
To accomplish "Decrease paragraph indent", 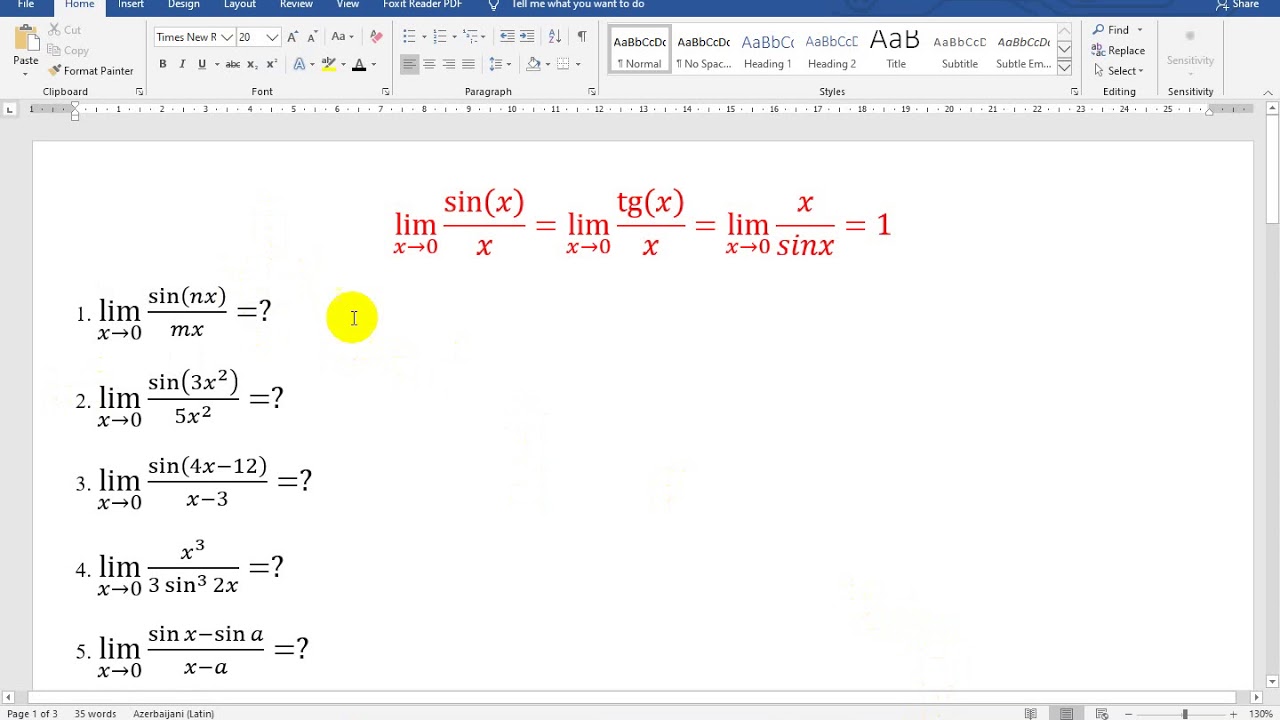I will pos(507,37).
